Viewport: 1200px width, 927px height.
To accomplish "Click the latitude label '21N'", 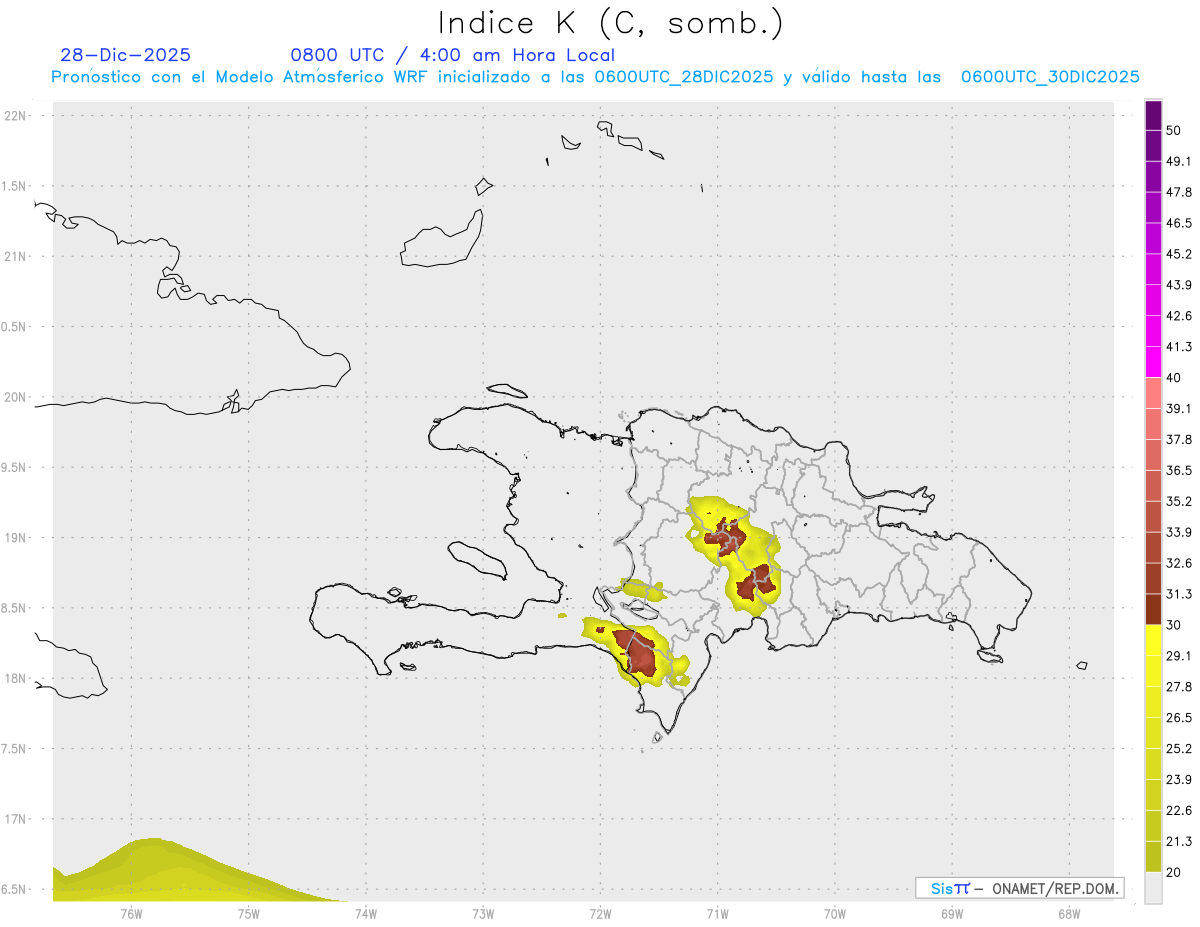I will pyautogui.click(x=16, y=256).
